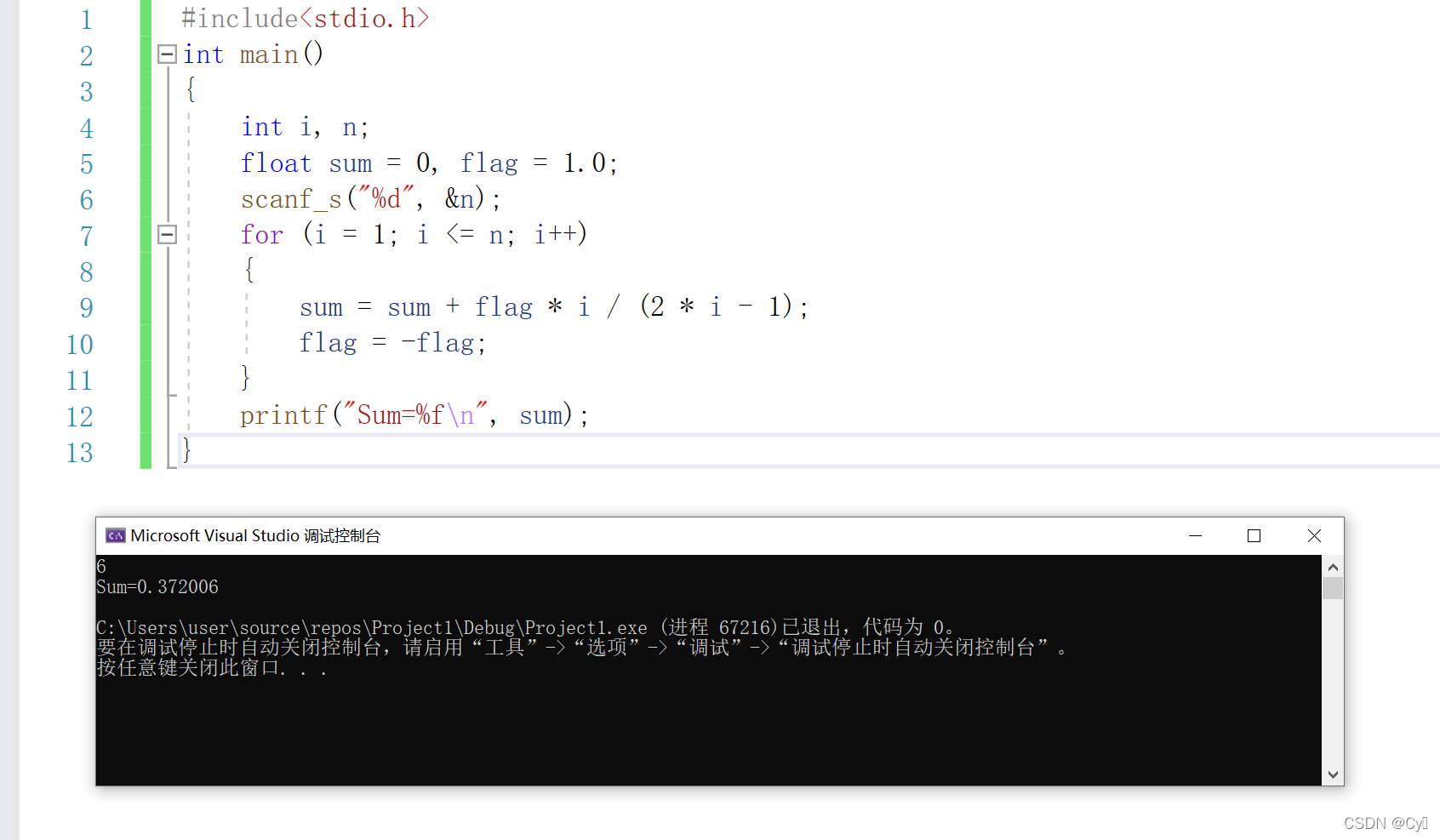Click line number 12 in the gutter
The height and width of the screenshot is (840, 1440).
point(80,416)
